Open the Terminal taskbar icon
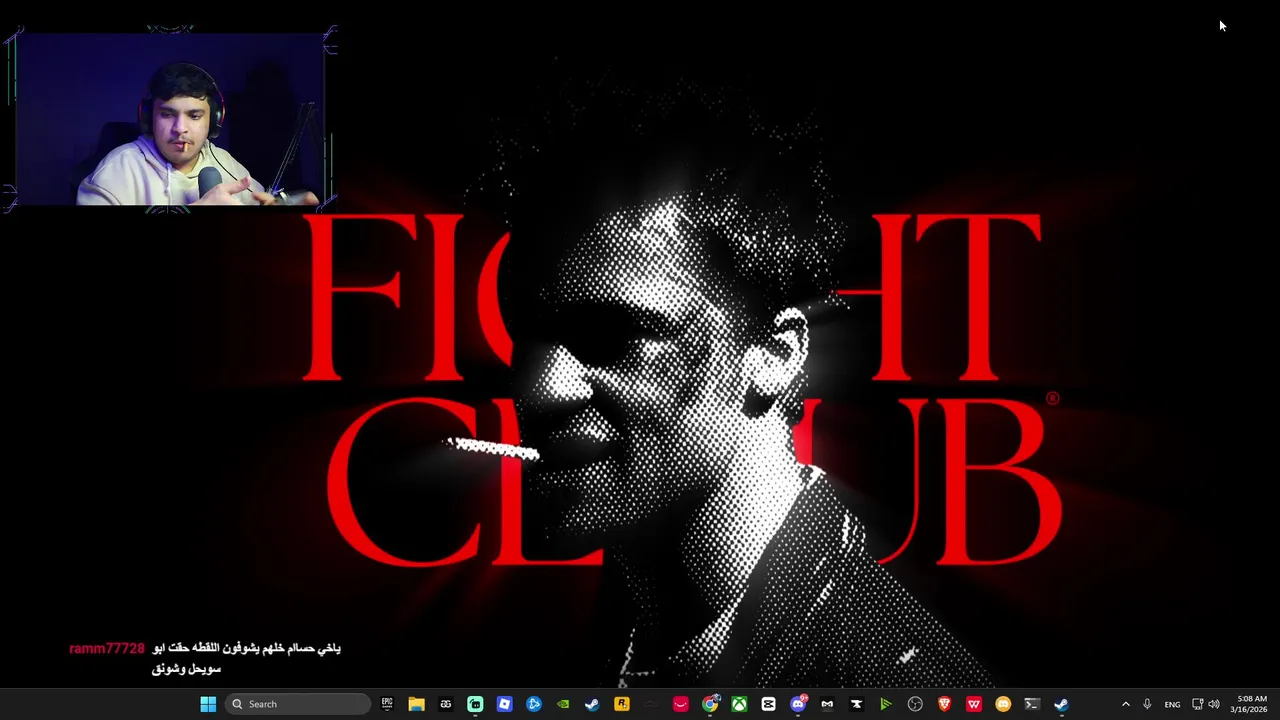Screen dimensions: 1280x720 click(1032, 704)
